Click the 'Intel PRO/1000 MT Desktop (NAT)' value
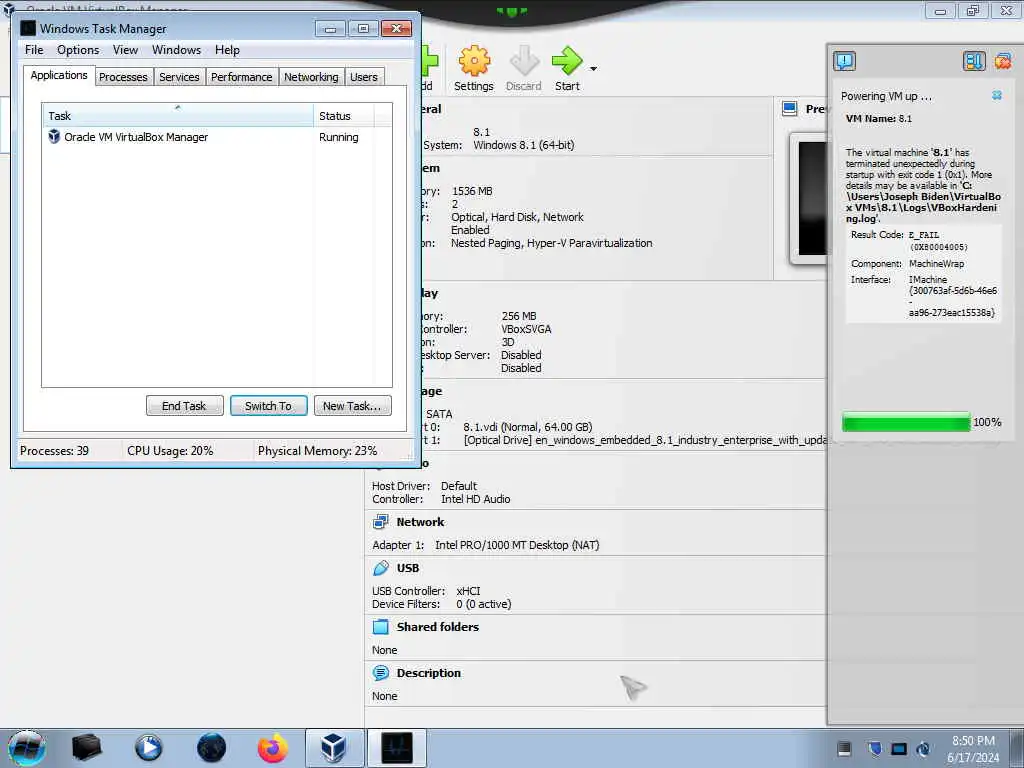The image size is (1024, 768). (x=517, y=545)
